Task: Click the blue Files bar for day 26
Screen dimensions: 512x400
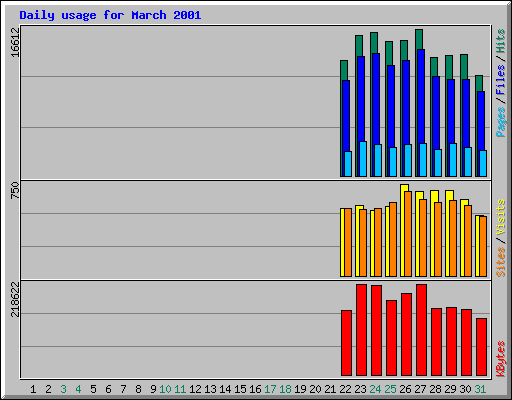Action: tap(406, 103)
